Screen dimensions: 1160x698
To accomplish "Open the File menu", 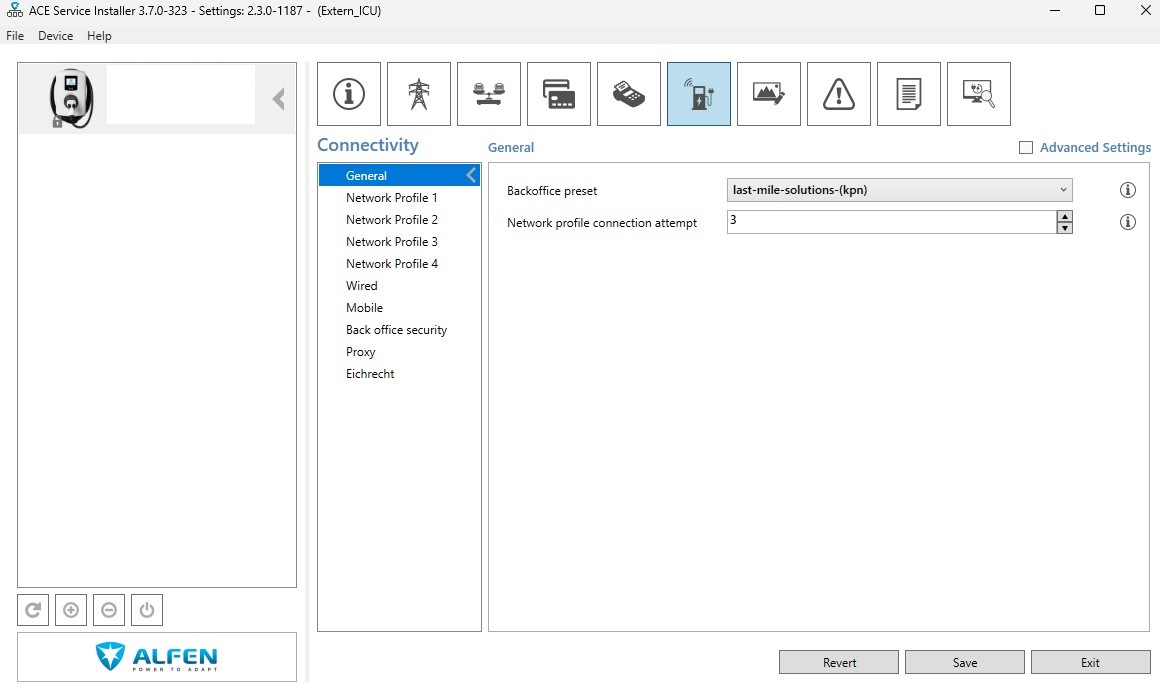I will click(x=15, y=35).
